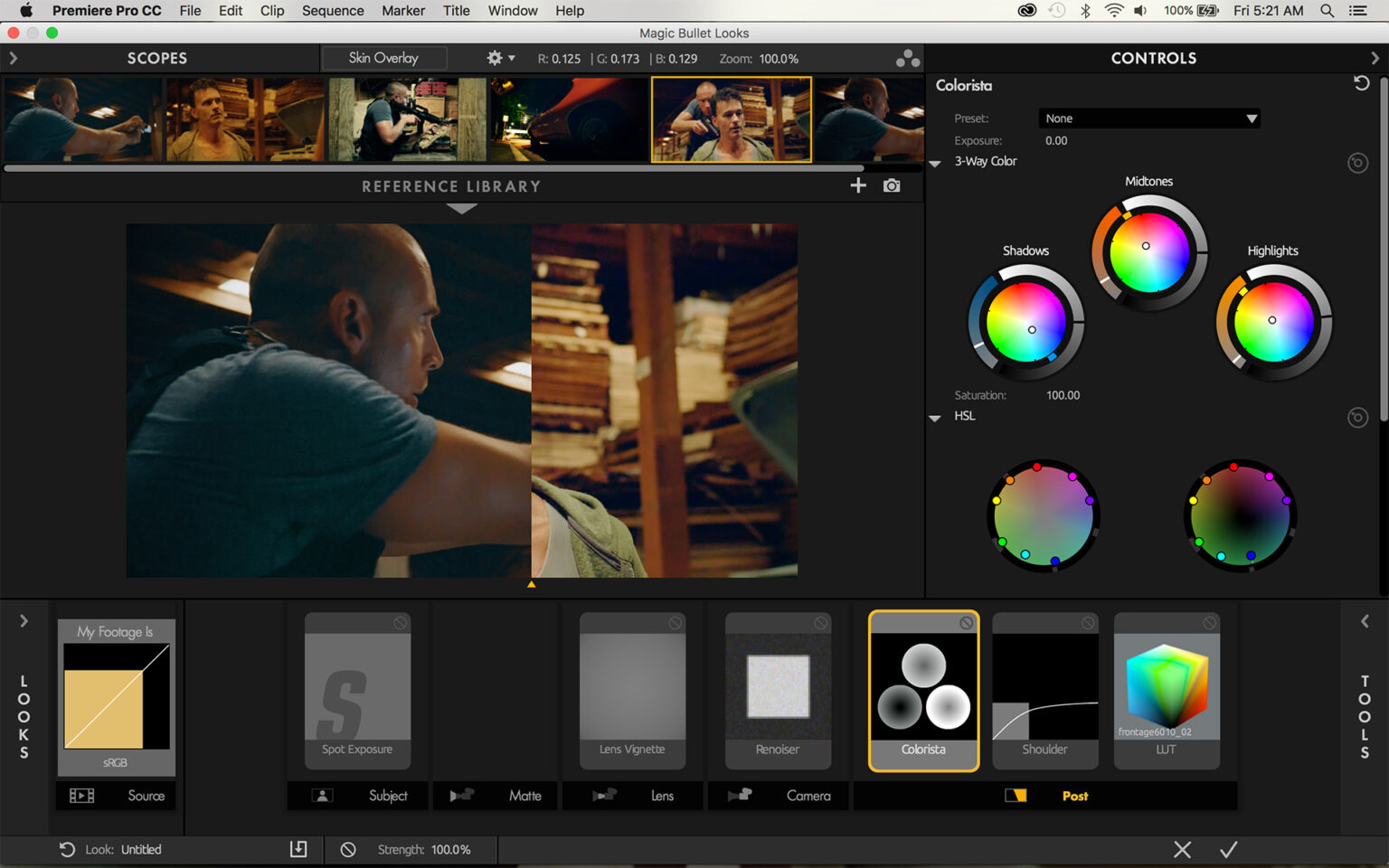The width and height of the screenshot is (1389, 868).
Task: Add a new reference with plus icon
Action: 858,185
